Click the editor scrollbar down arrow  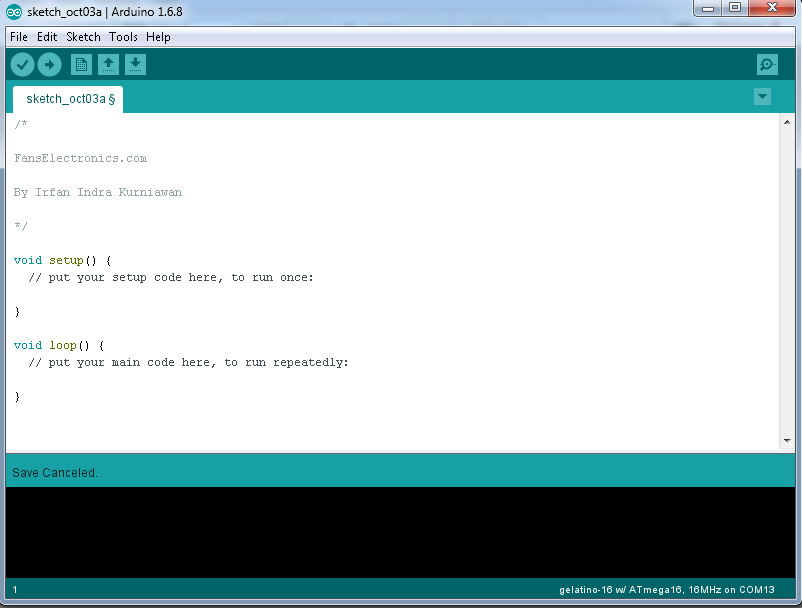point(786,441)
